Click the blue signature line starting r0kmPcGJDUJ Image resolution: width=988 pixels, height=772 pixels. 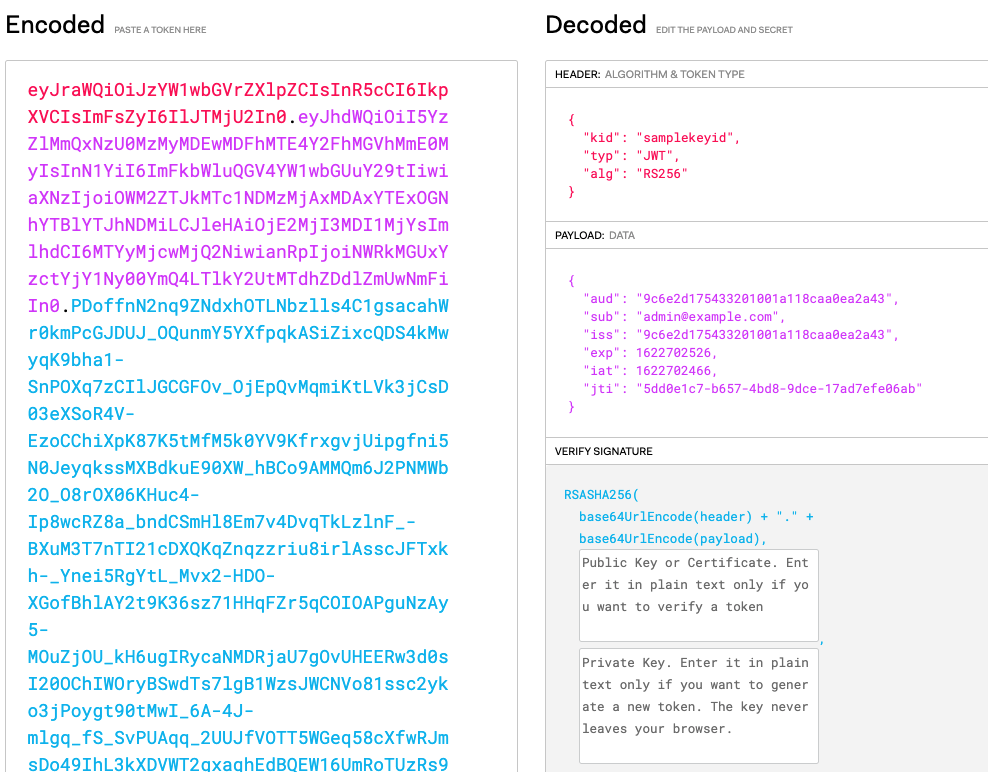coord(238,333)
